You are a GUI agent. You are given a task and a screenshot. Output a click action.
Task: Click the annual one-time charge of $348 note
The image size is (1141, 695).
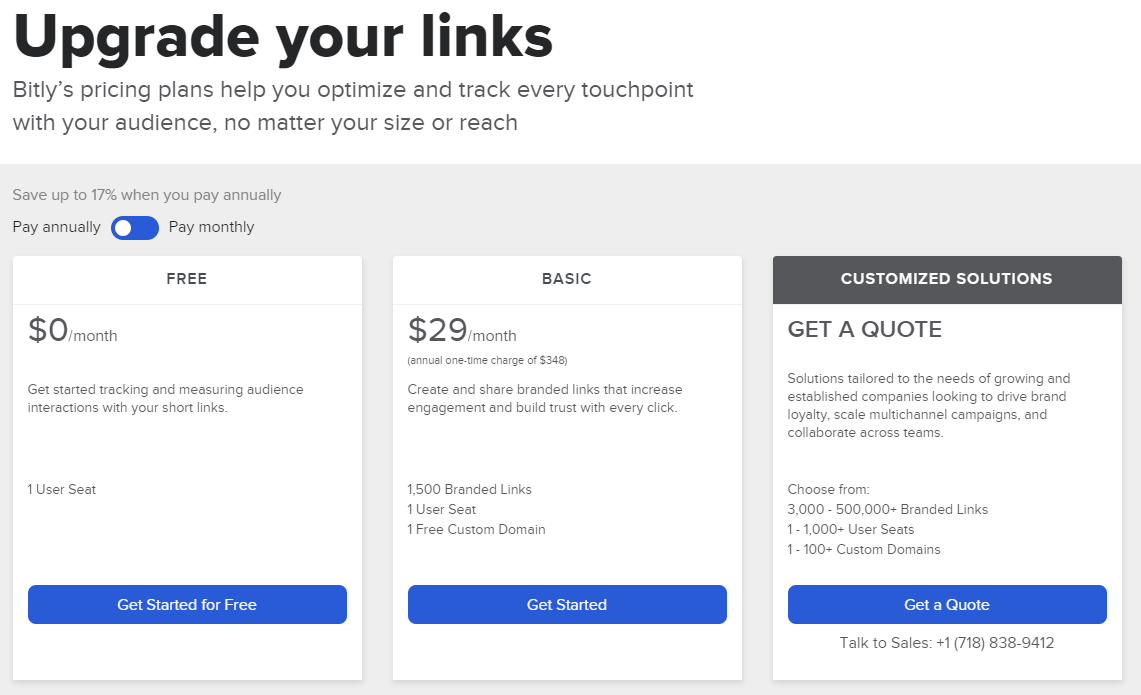pyautogui.click(x=487, y=360)
